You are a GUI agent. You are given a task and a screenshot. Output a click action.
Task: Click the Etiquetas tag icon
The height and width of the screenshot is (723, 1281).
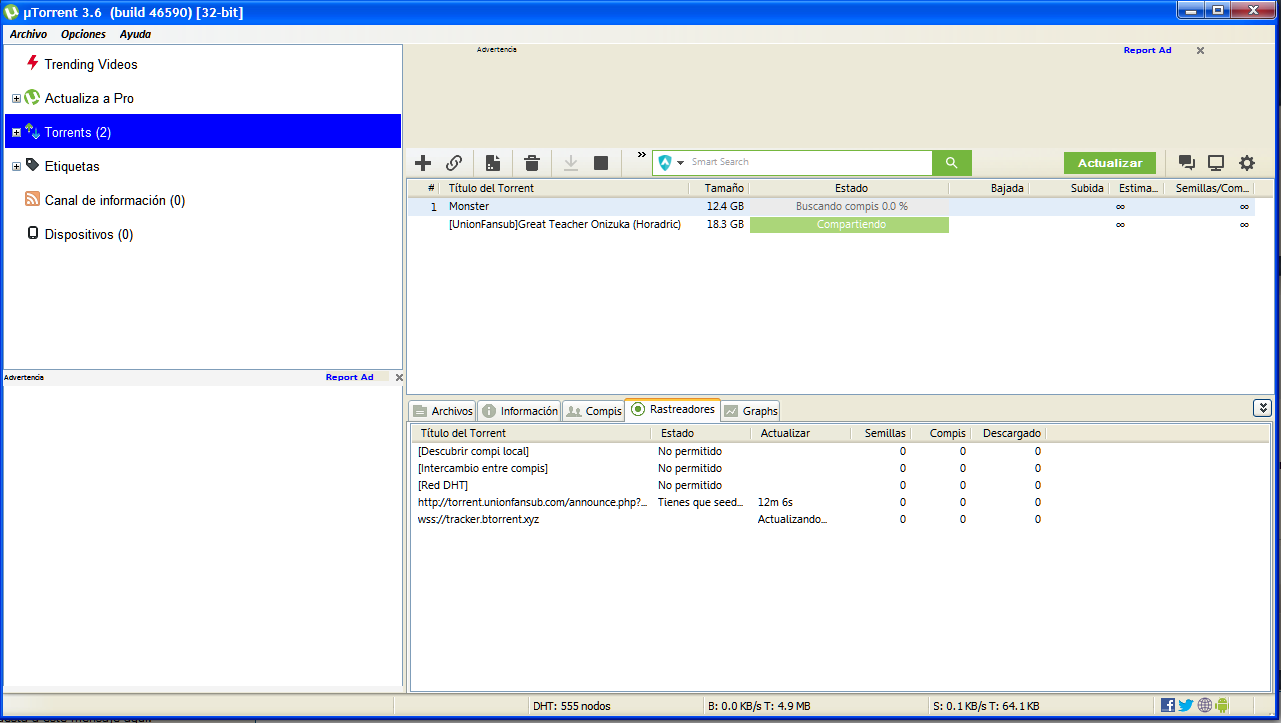click(32, 166)
